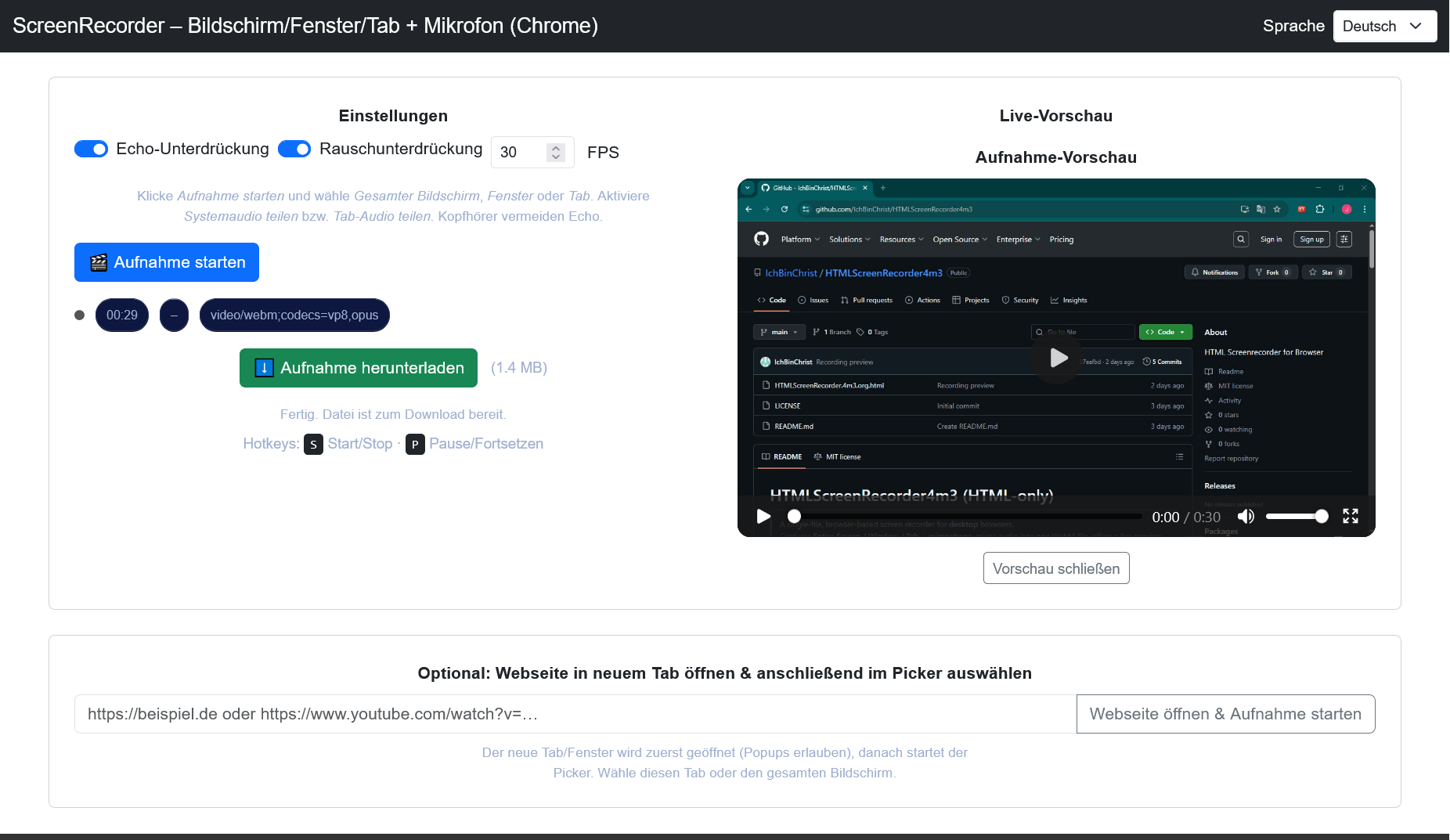Screen dimensions: 1450x840
Task: Click the gray recording status dot
Action: [x=79, y=315]
